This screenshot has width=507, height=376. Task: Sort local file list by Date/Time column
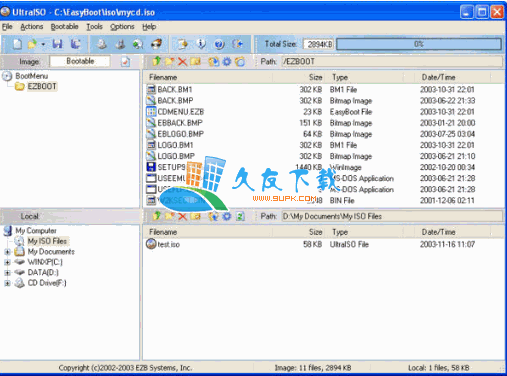click(438, 232)
